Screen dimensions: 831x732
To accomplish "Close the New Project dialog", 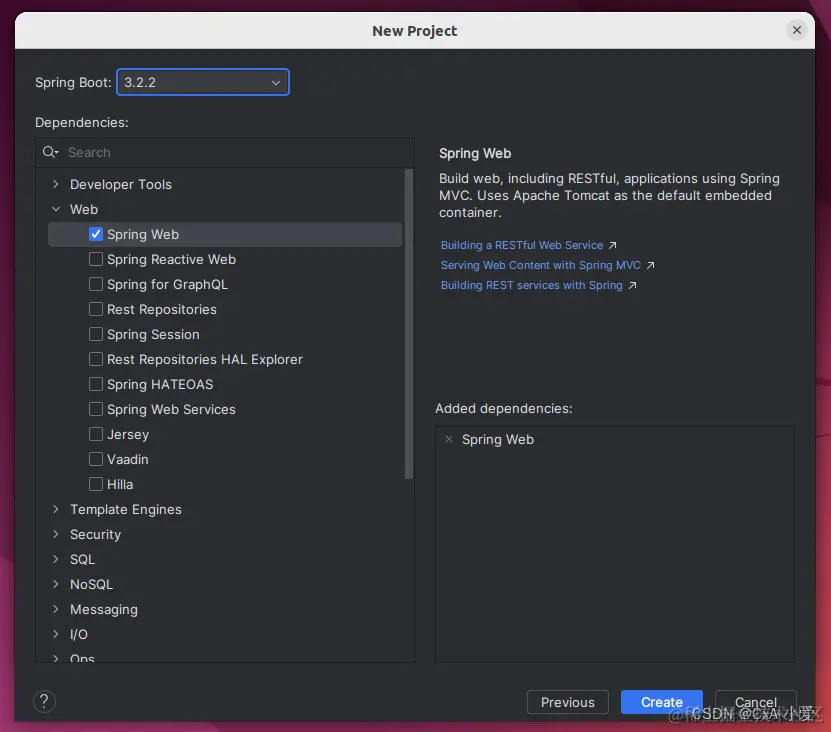I will (797, 30).
